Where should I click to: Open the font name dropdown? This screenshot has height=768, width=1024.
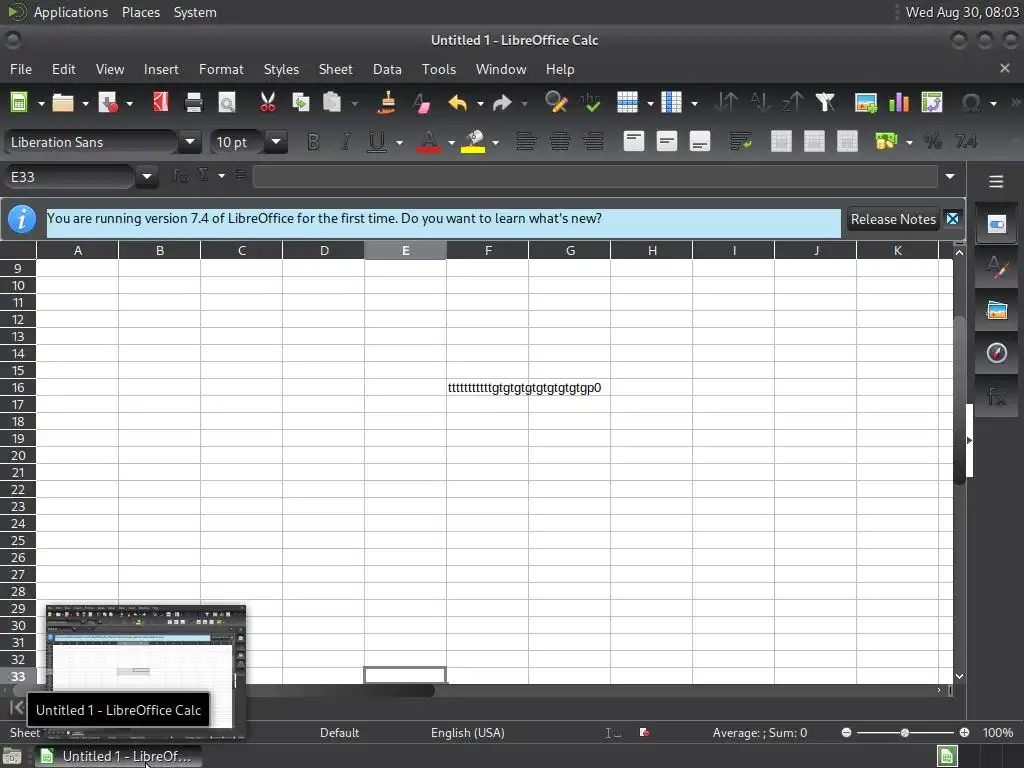(x=190, y=142)
